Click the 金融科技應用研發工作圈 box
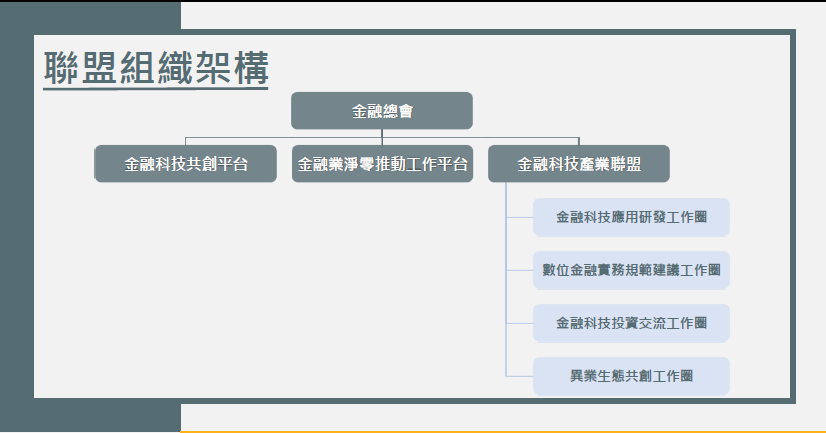The width and height of the screenshot is (826, 433). 631,217
